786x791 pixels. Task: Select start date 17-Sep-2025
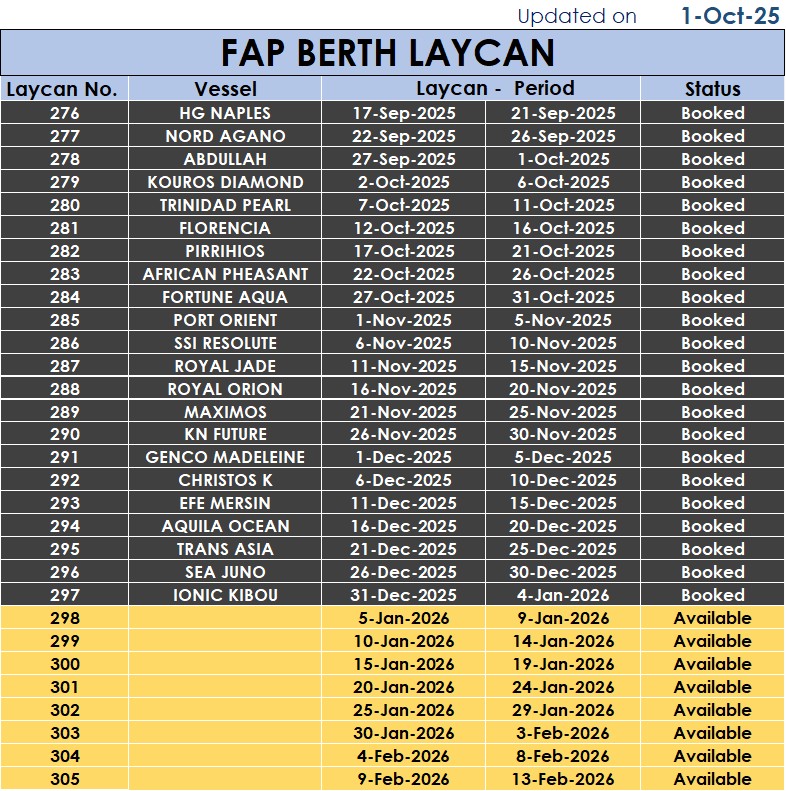pos(404,113)
